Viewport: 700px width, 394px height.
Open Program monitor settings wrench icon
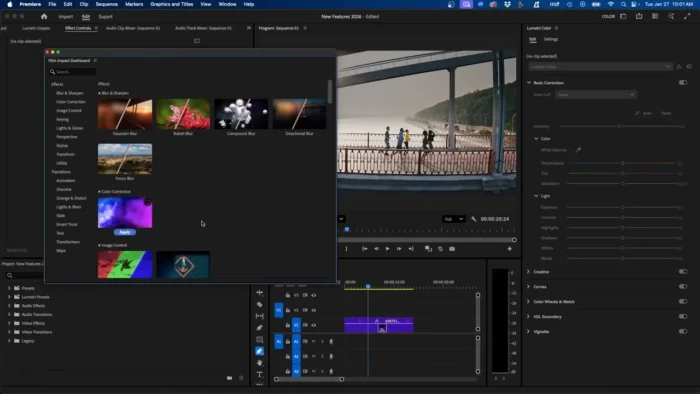pyautogui.click(x=474, y=219)
